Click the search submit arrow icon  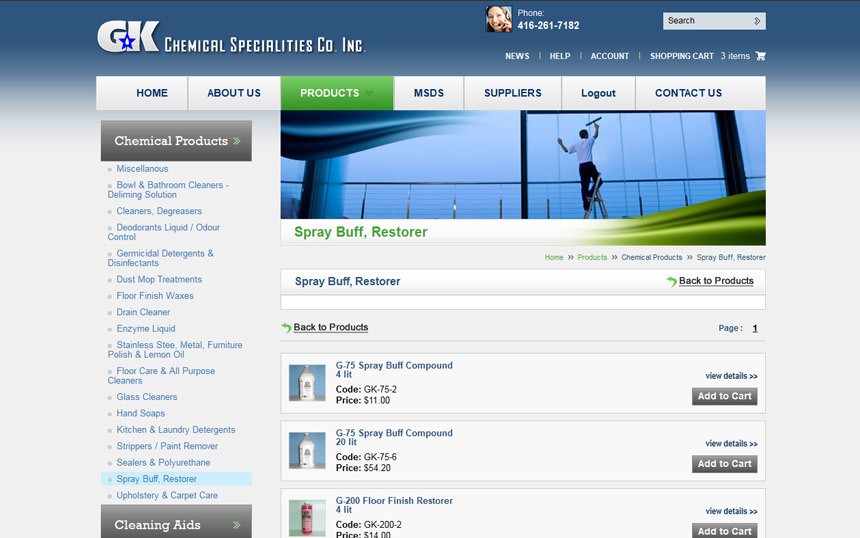pos(757,21)
